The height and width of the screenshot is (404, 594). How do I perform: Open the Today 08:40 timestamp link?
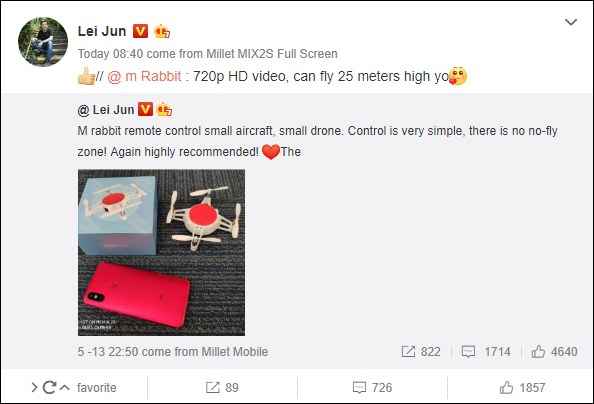click(111, 54)
